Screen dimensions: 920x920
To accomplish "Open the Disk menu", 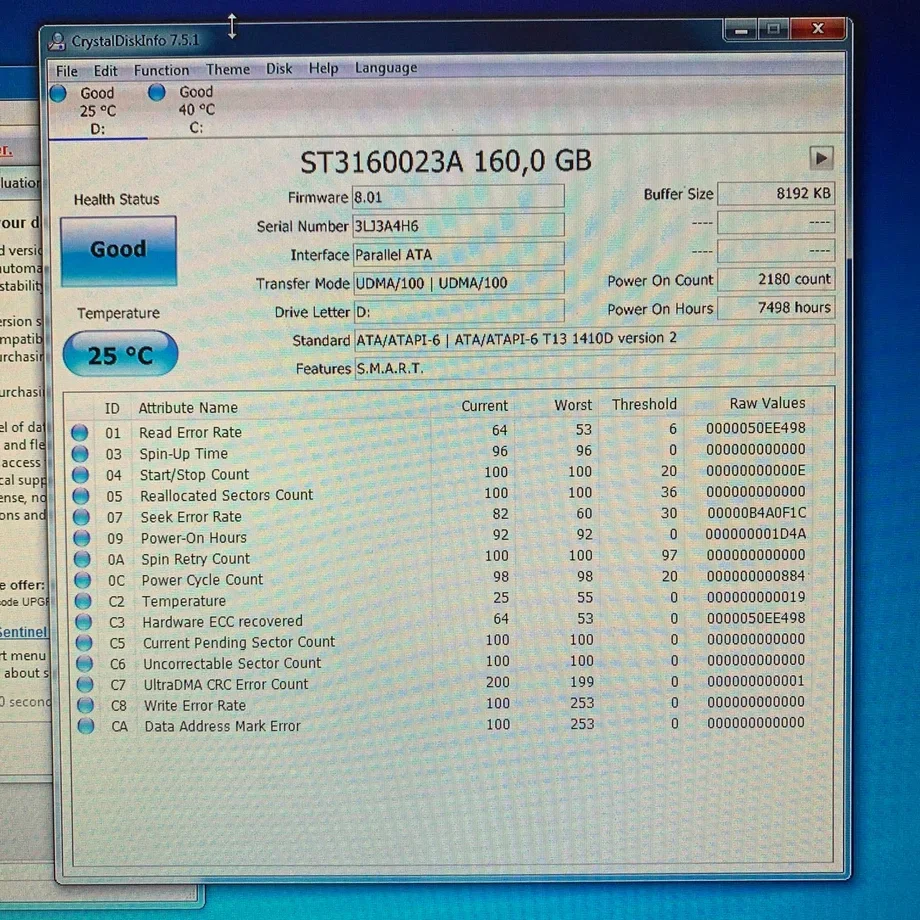I will click(279, 69).
